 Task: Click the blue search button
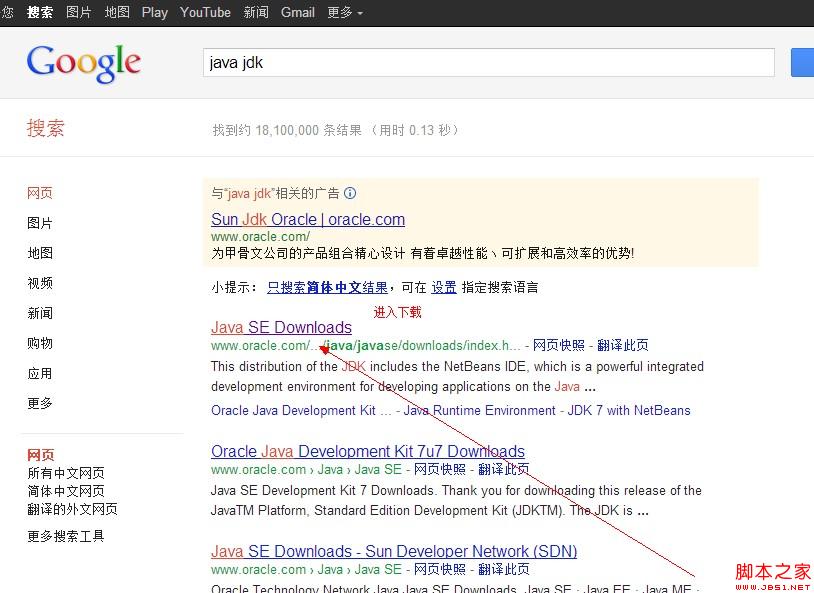(x=802, y=63)
